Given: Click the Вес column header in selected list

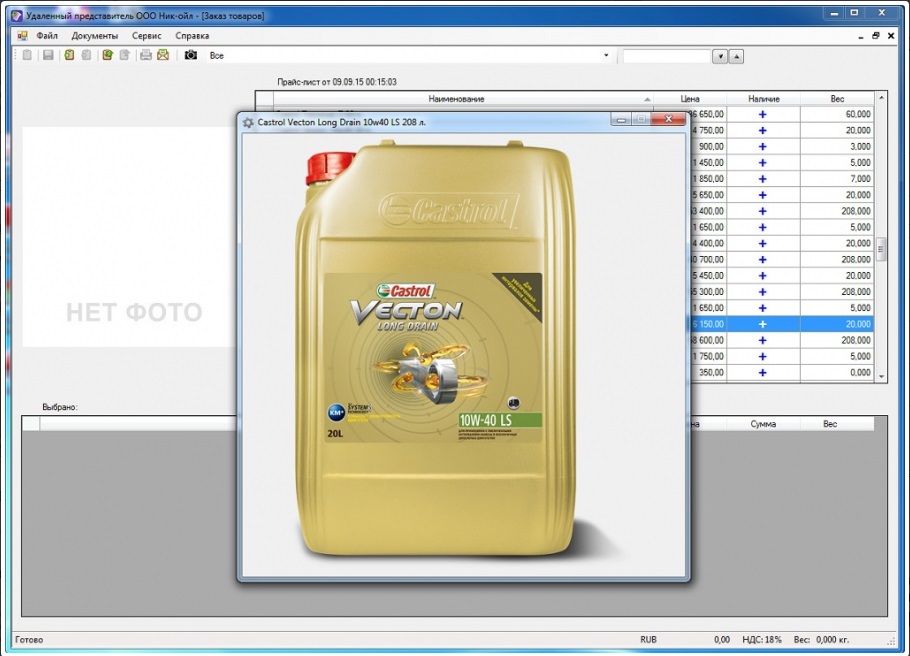Looking at the screenshot, I should coord(830,424).
